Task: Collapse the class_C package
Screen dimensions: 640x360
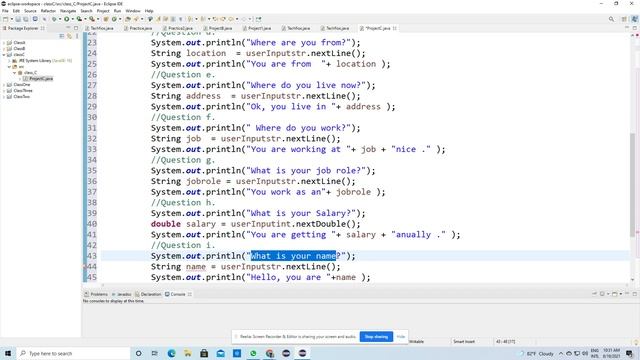Action: 15,73
